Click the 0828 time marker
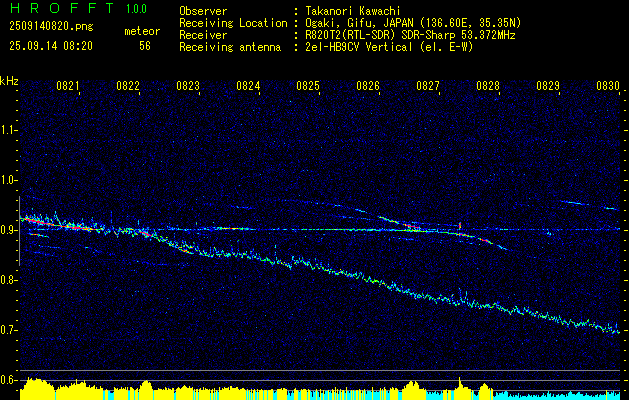Screen dimensions: 629x400 point(488,86)
